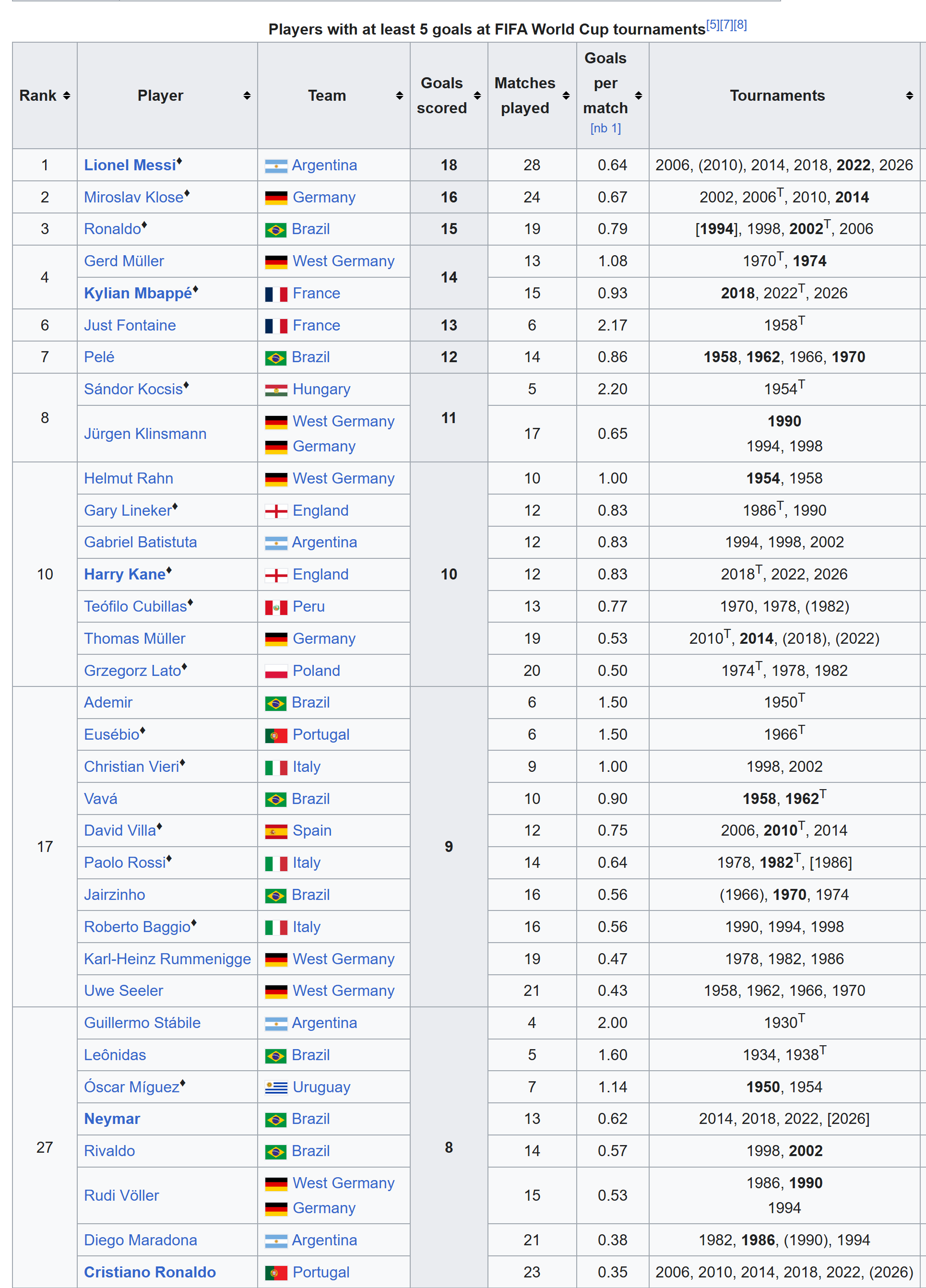
Task: Click France flag in Just Fontaine row
Action: click(x=276, y=326)
